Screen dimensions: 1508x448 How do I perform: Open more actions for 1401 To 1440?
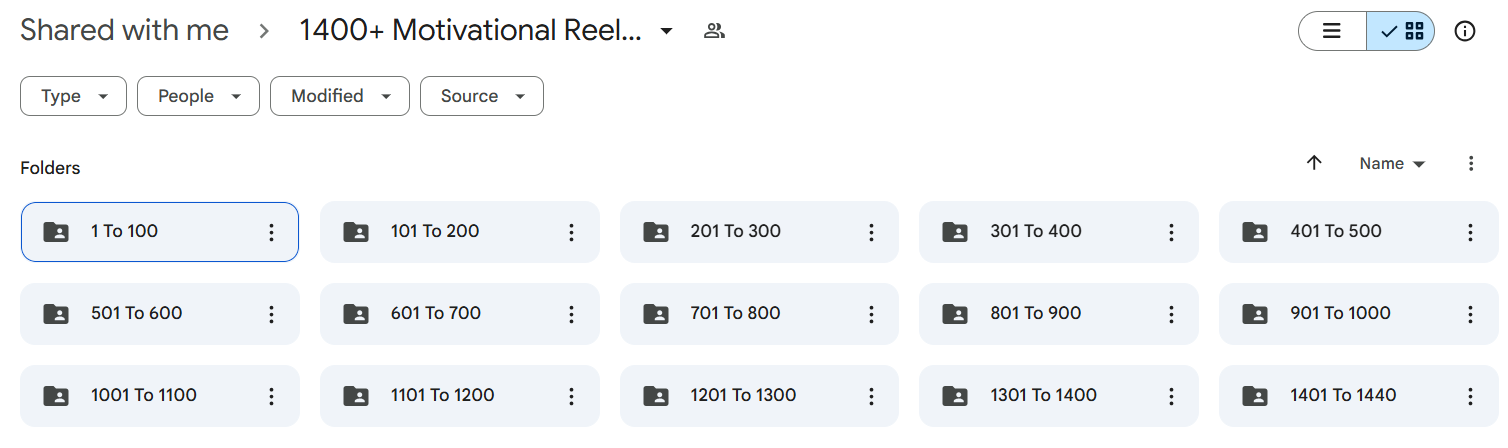(1470, 396)
